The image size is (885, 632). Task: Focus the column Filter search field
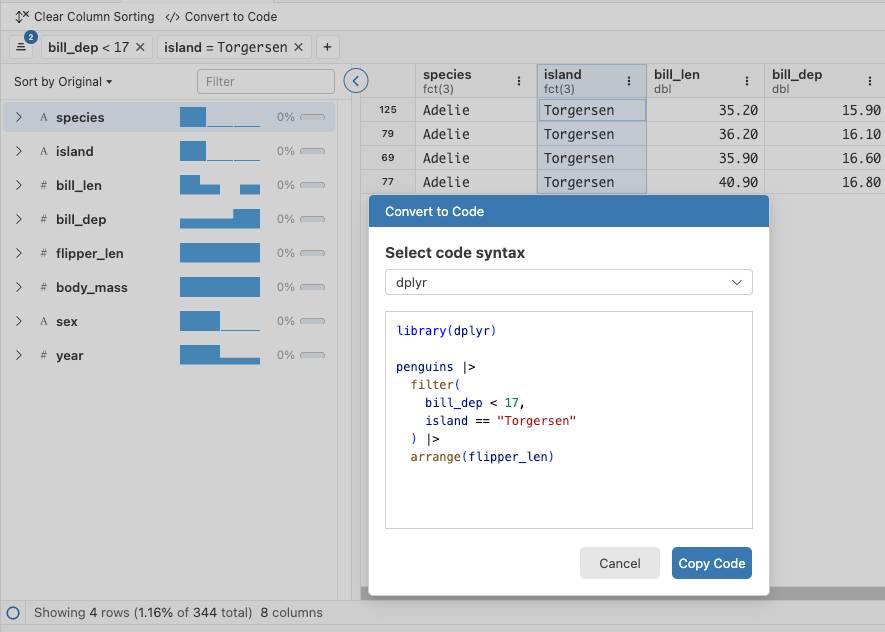tap(266, 81)
